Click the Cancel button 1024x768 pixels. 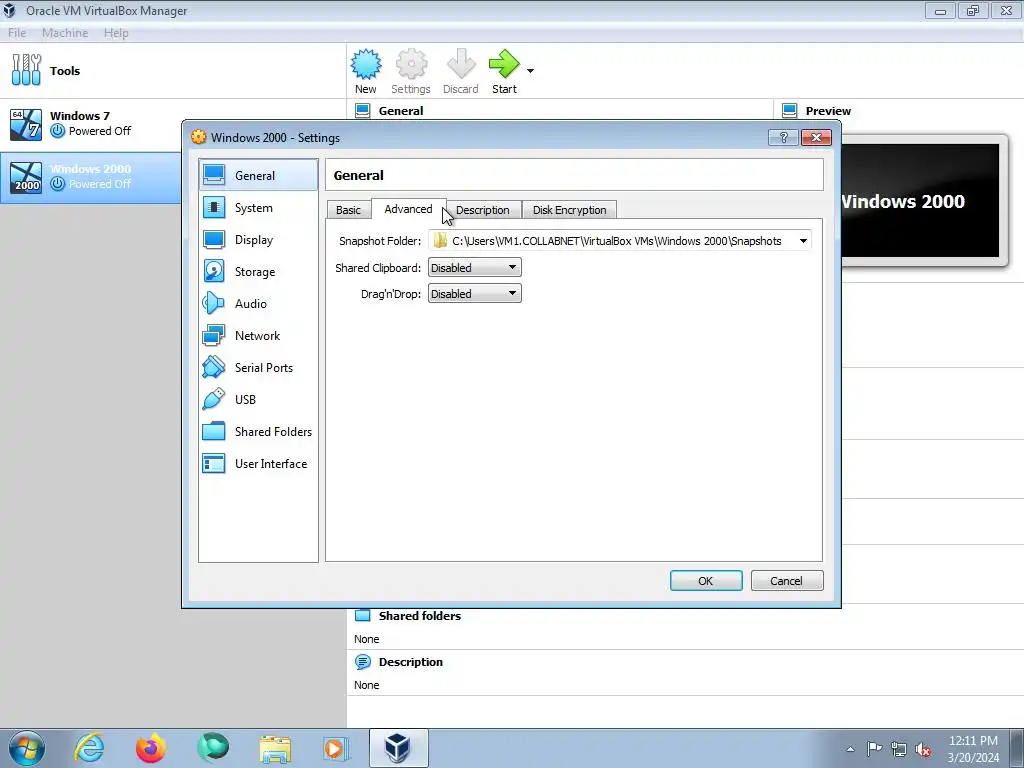pyautogui.click(x=786, y=581)
